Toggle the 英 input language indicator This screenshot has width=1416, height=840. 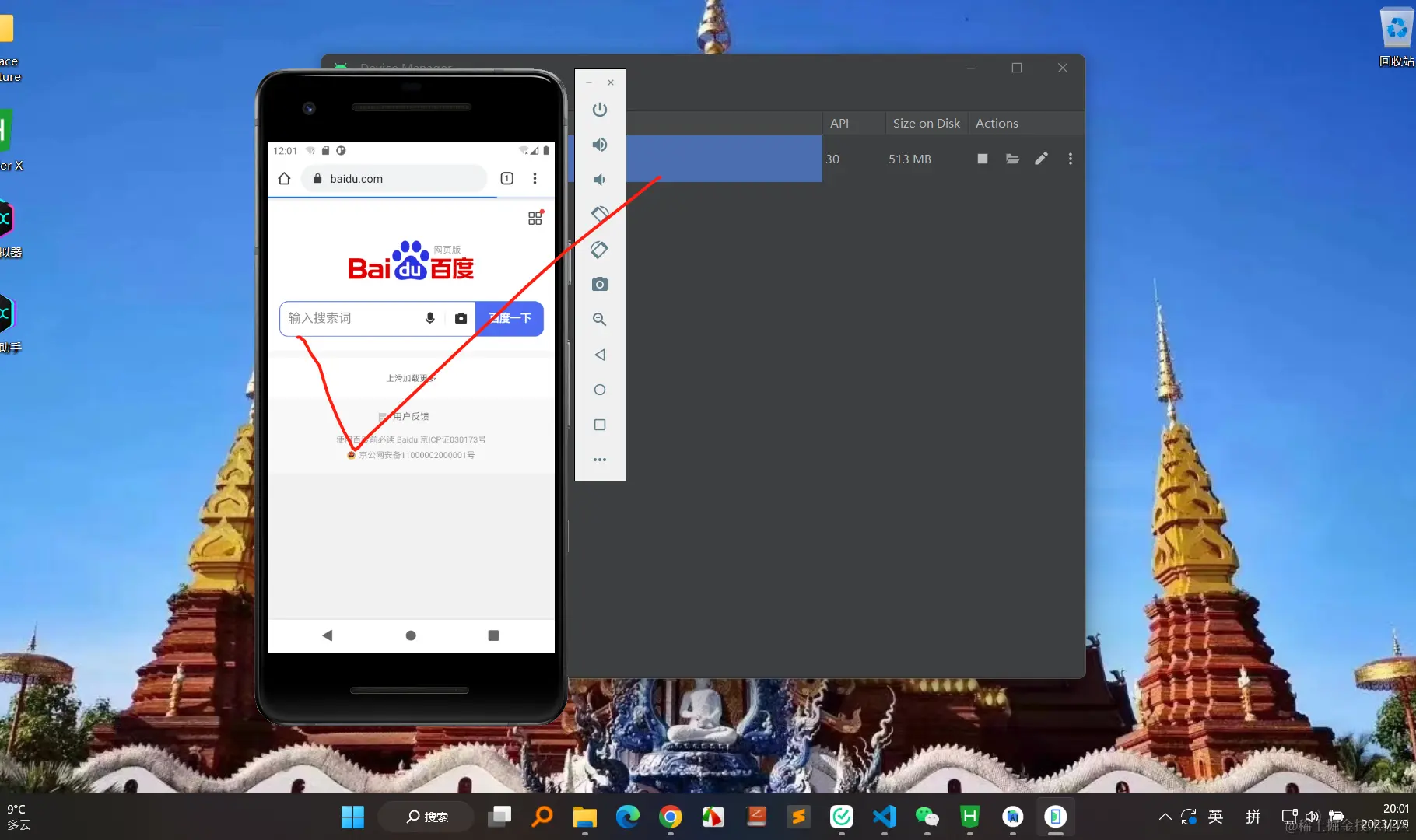coord(1215,817)
